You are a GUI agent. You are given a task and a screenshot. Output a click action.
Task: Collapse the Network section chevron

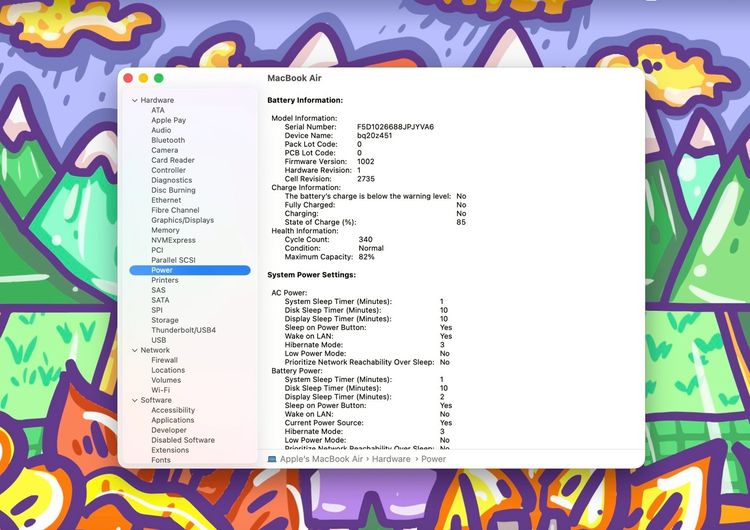(x=135, y=350)
